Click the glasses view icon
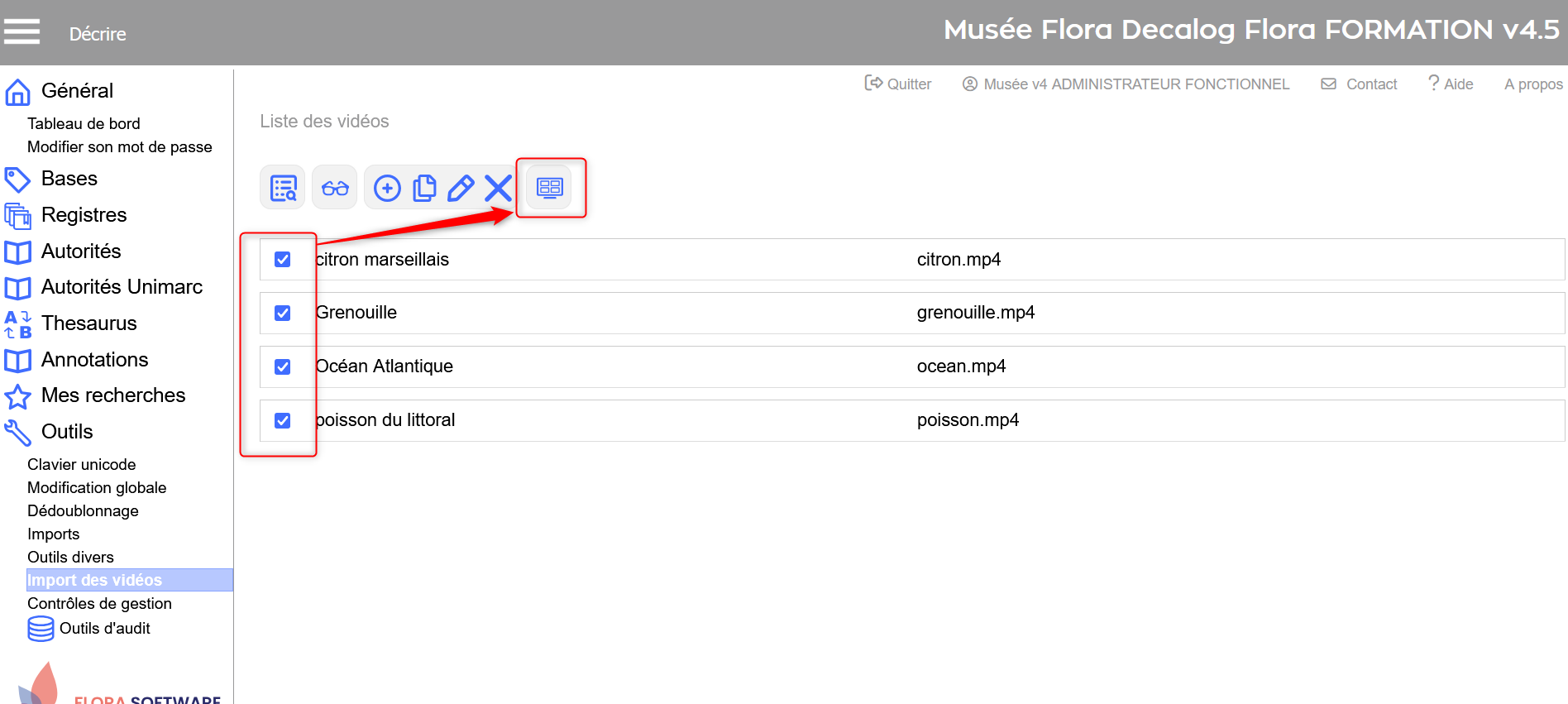Screen dimensions: 1568x704 tap(335, 188)
